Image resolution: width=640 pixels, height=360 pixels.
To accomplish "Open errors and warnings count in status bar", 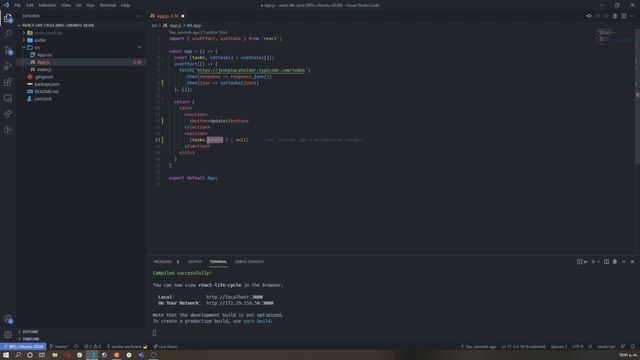I will coord(92,347).
